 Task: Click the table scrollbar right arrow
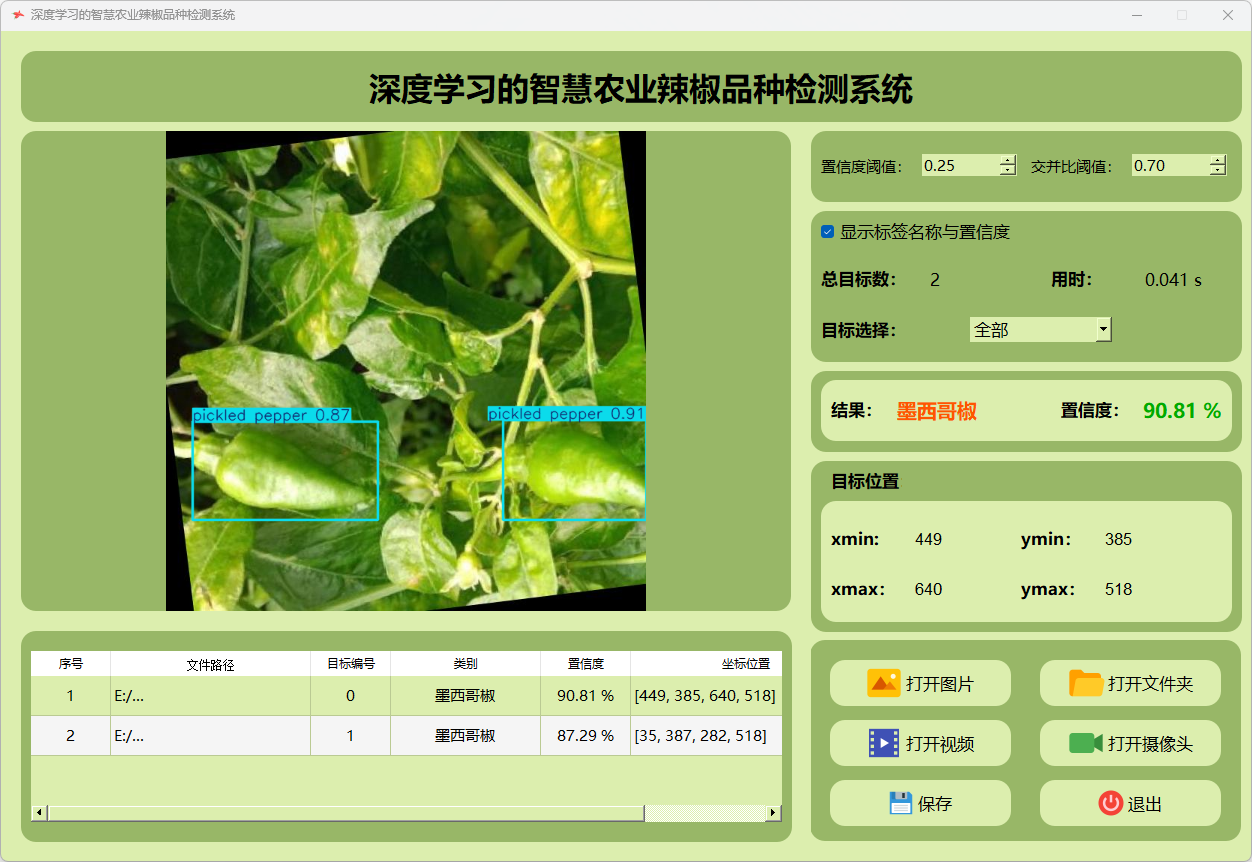point(773,813)
